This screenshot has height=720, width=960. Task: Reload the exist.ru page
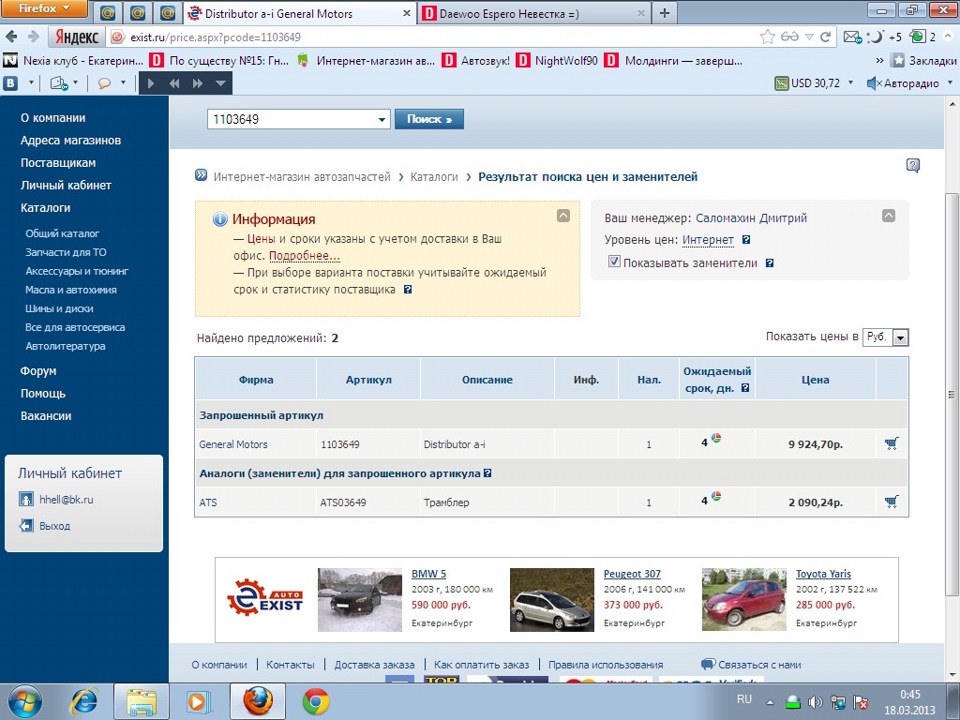825,37
